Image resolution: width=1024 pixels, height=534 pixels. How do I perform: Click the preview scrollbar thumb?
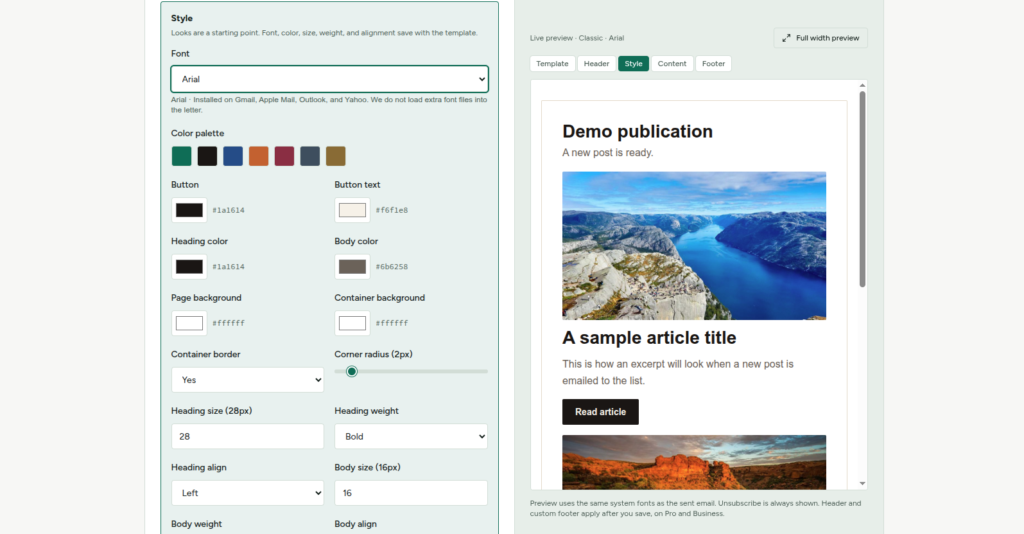(x=862, y=189)
